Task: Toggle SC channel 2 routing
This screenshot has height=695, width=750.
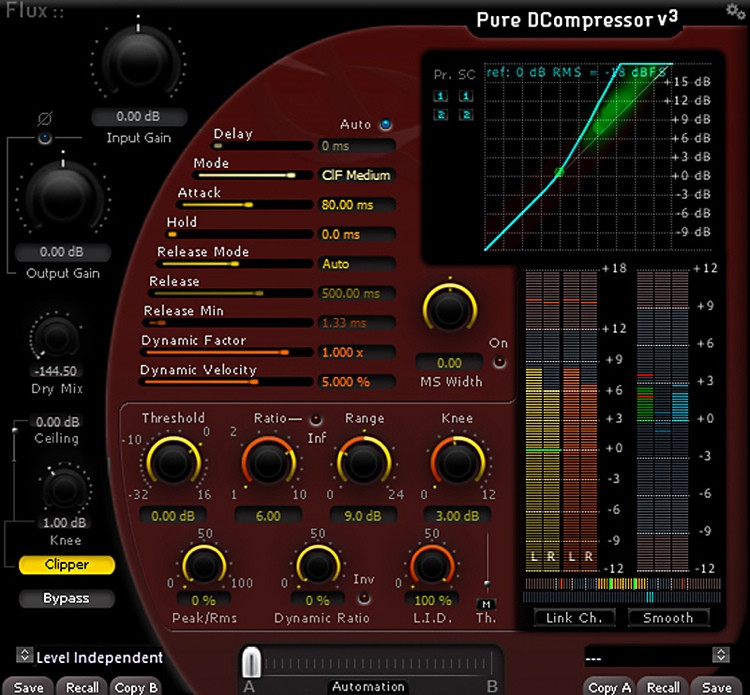Action: click(466, 115)
